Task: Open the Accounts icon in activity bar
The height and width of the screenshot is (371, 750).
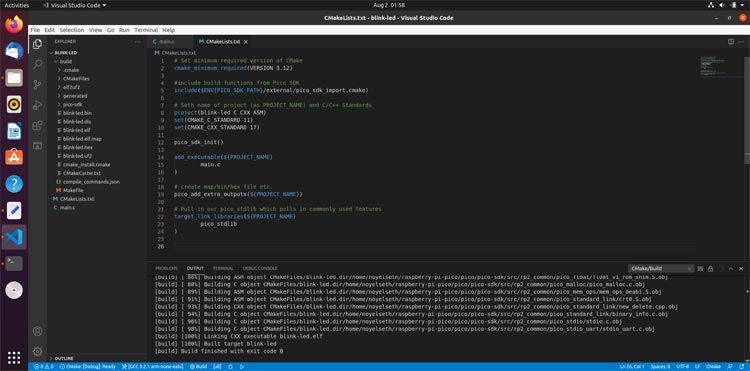Action: tap(37, 331)
